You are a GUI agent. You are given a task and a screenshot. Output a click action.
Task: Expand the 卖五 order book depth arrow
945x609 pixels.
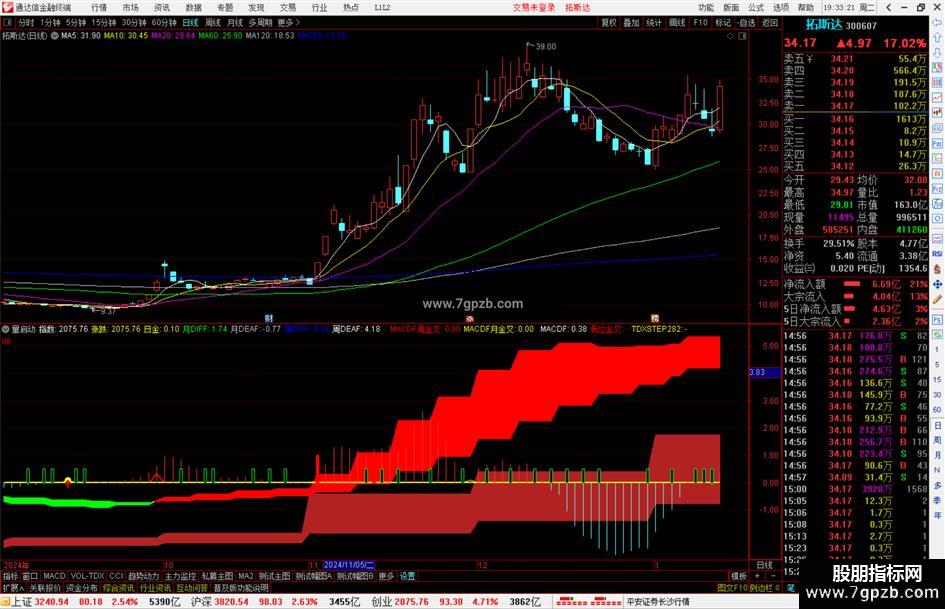pos(809,59)
